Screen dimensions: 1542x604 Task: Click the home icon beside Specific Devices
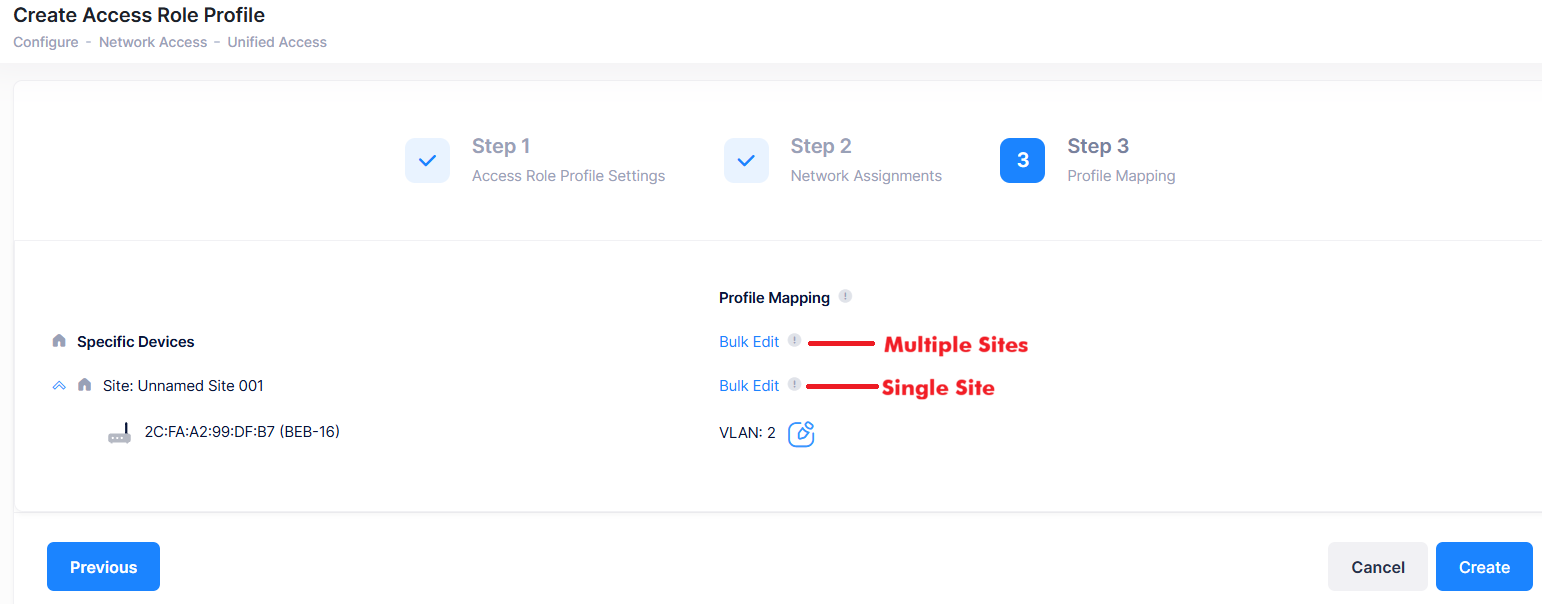(x=59, y=341)
